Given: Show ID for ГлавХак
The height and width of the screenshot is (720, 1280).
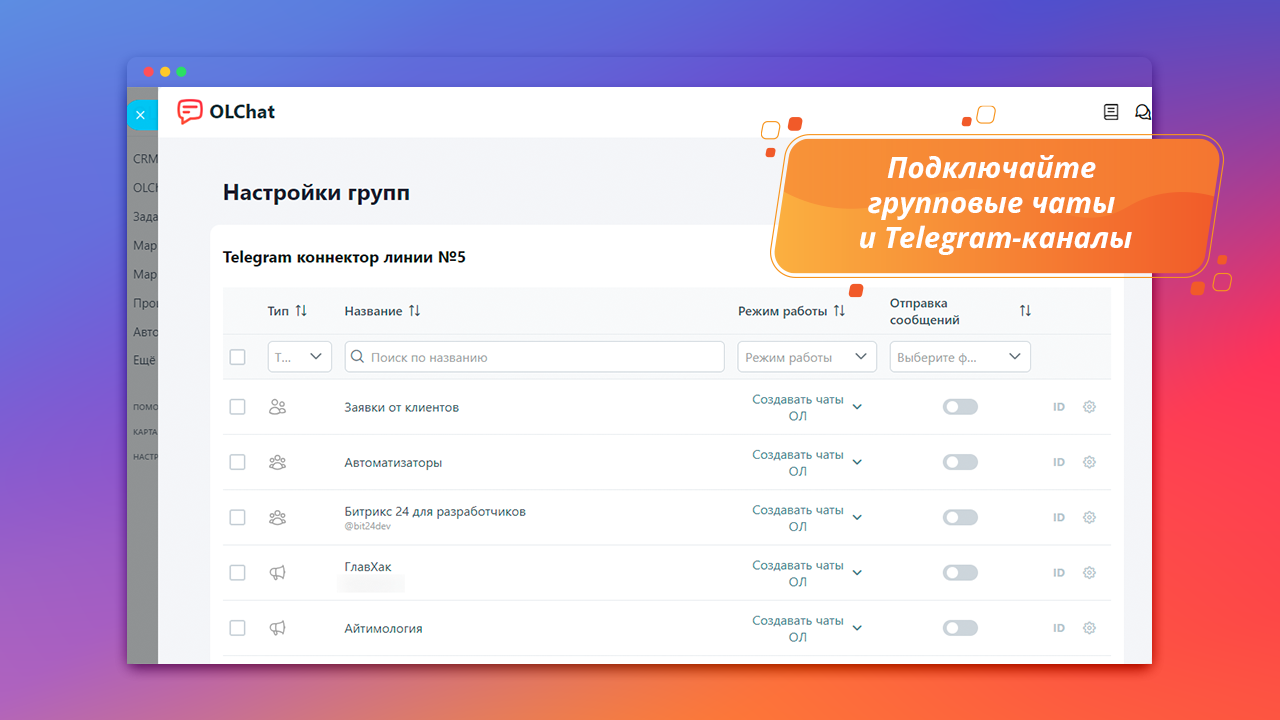Looking at the screenshot, I should click(1059, 573).
